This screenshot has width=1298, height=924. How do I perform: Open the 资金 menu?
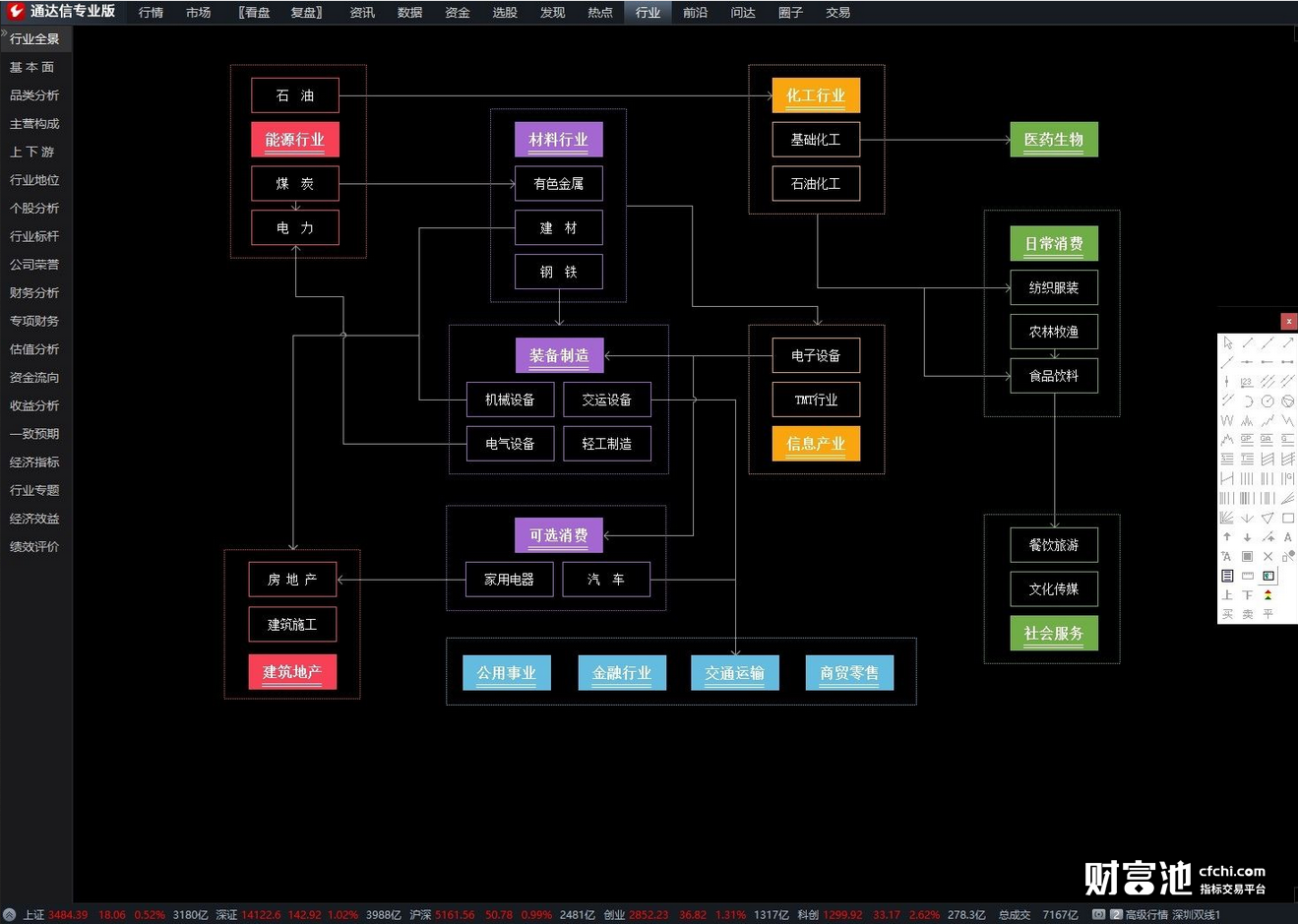tap(458, 13)
